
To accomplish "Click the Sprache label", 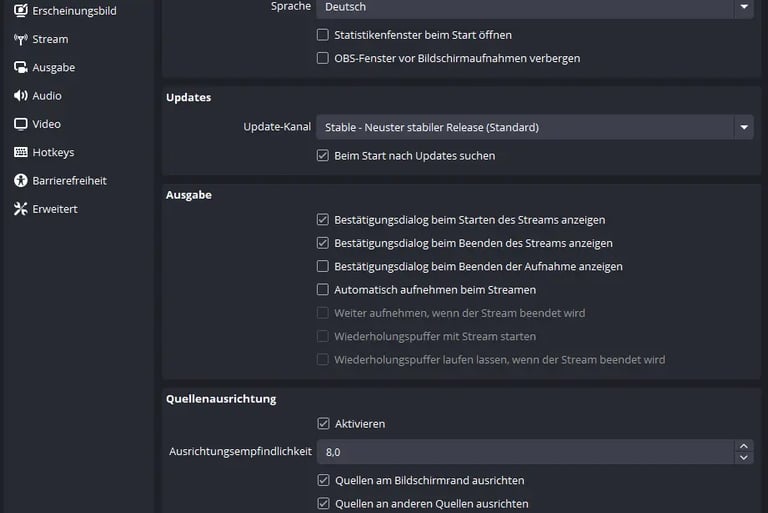I will 291,6.
